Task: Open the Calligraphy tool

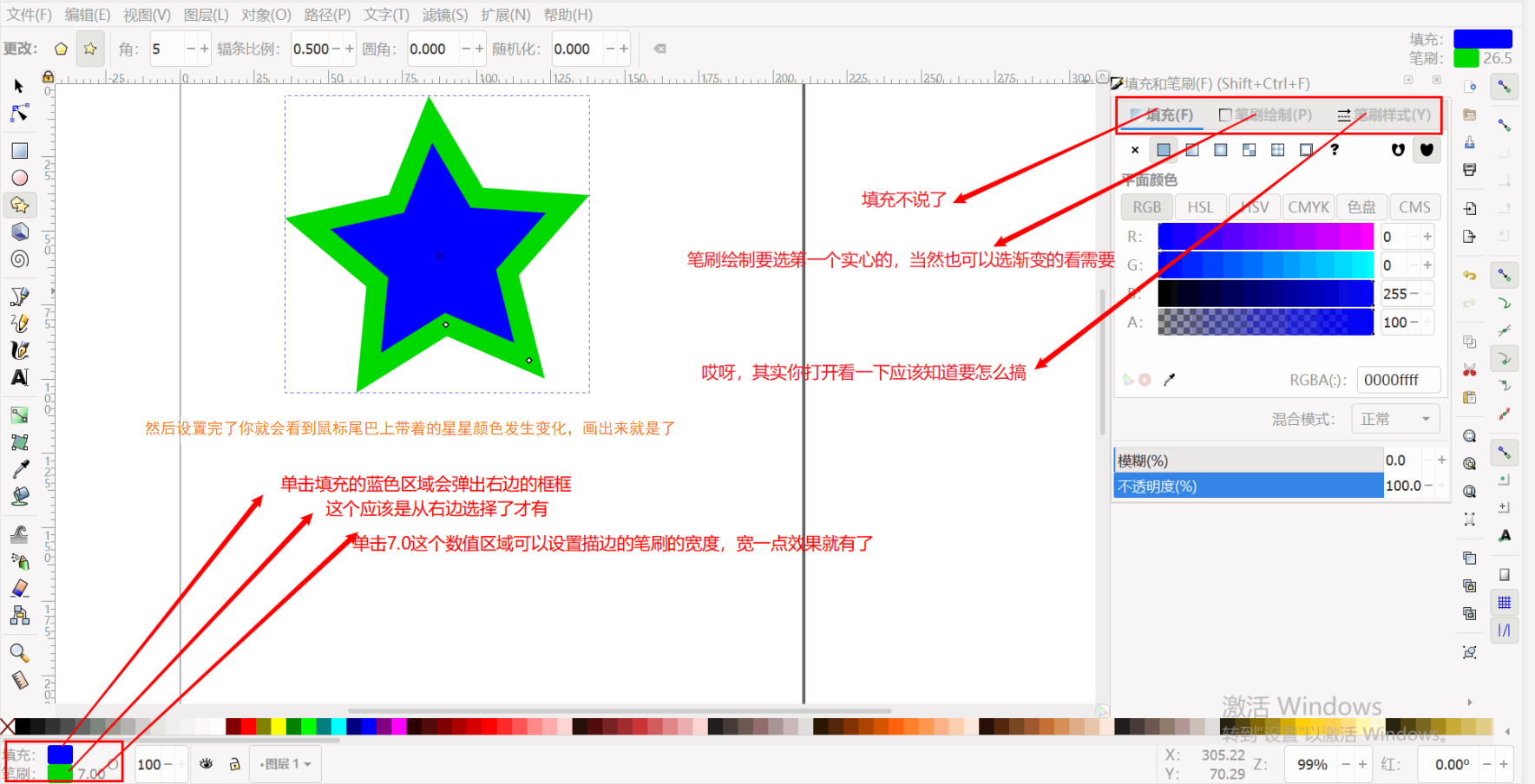Action: click(x=19, y=350)
